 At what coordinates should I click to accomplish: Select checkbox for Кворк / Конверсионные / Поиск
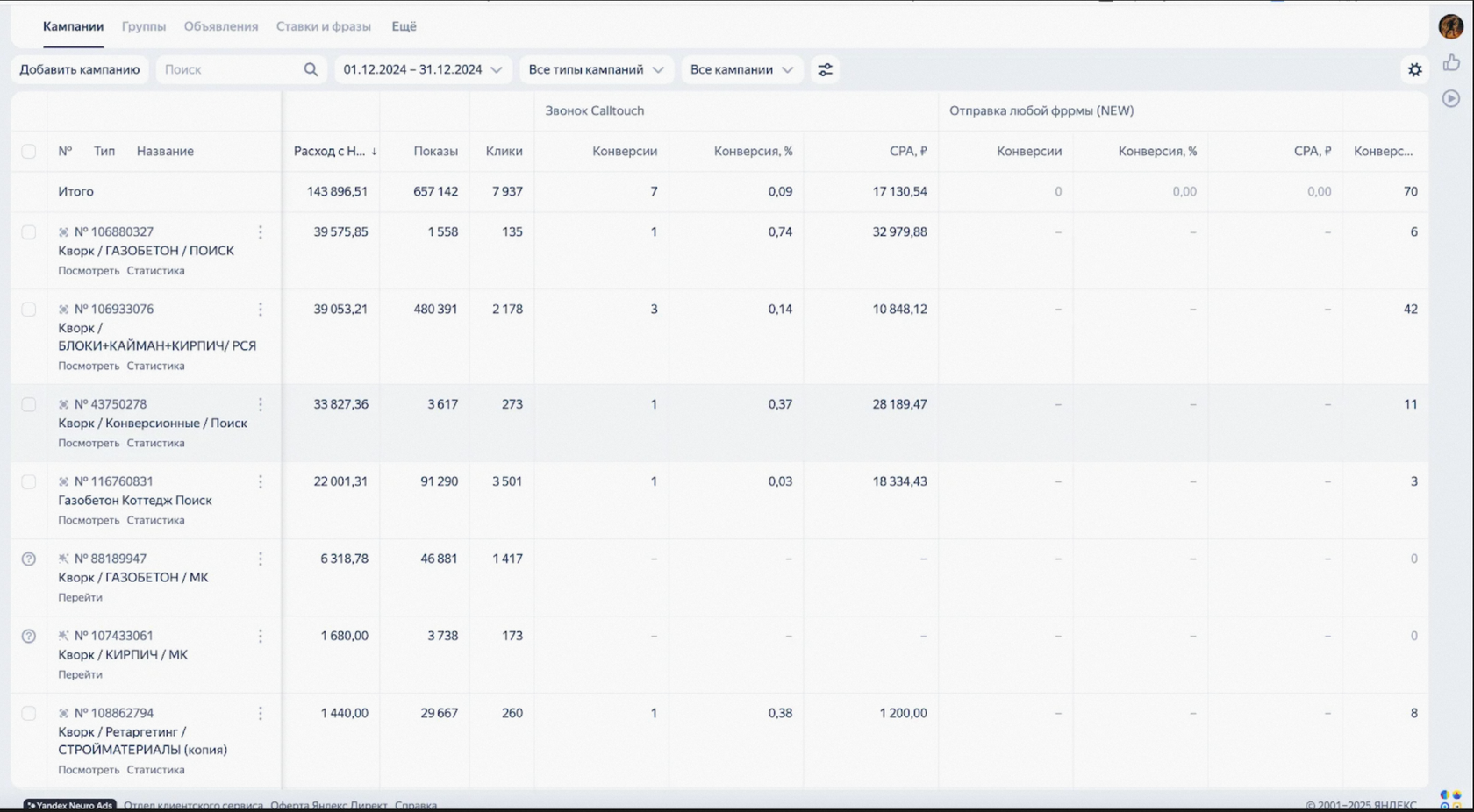29,404
